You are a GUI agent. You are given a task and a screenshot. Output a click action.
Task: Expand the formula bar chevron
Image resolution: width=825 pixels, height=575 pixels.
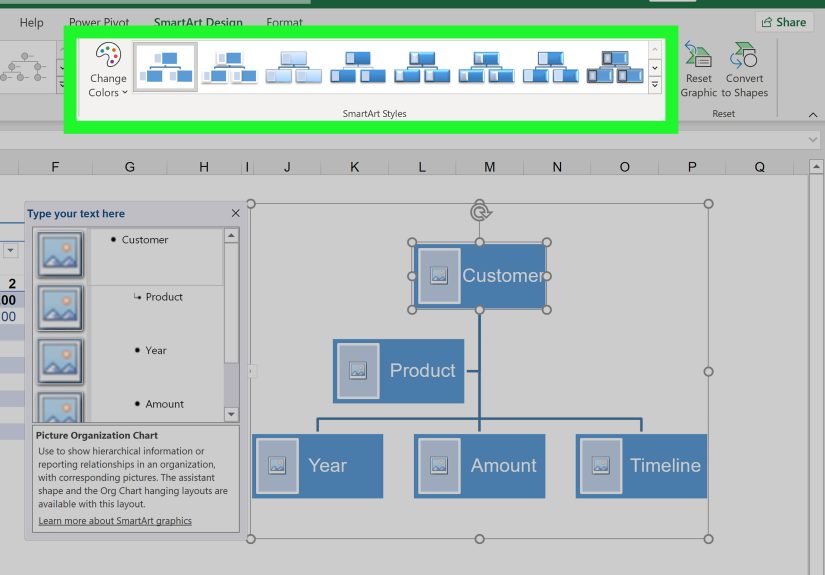(x=813, y=139)
